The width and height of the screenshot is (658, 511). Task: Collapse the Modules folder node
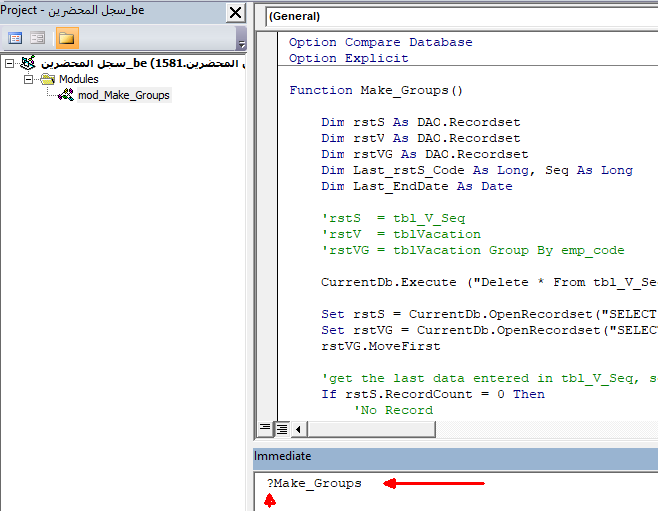point(29,79)
